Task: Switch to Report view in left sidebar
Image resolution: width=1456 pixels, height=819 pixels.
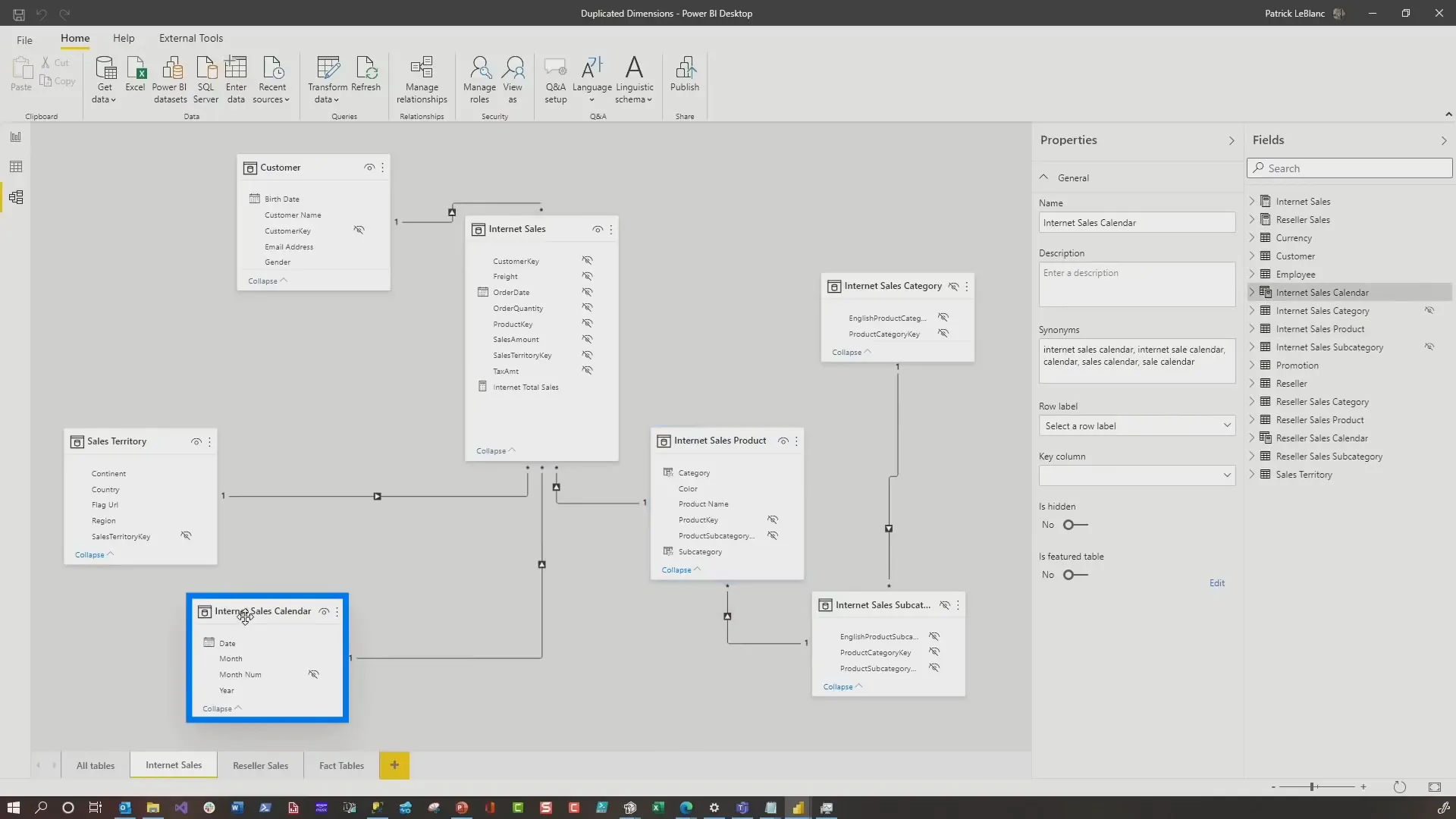Action: pyautogui.click(x=15, y=136)
